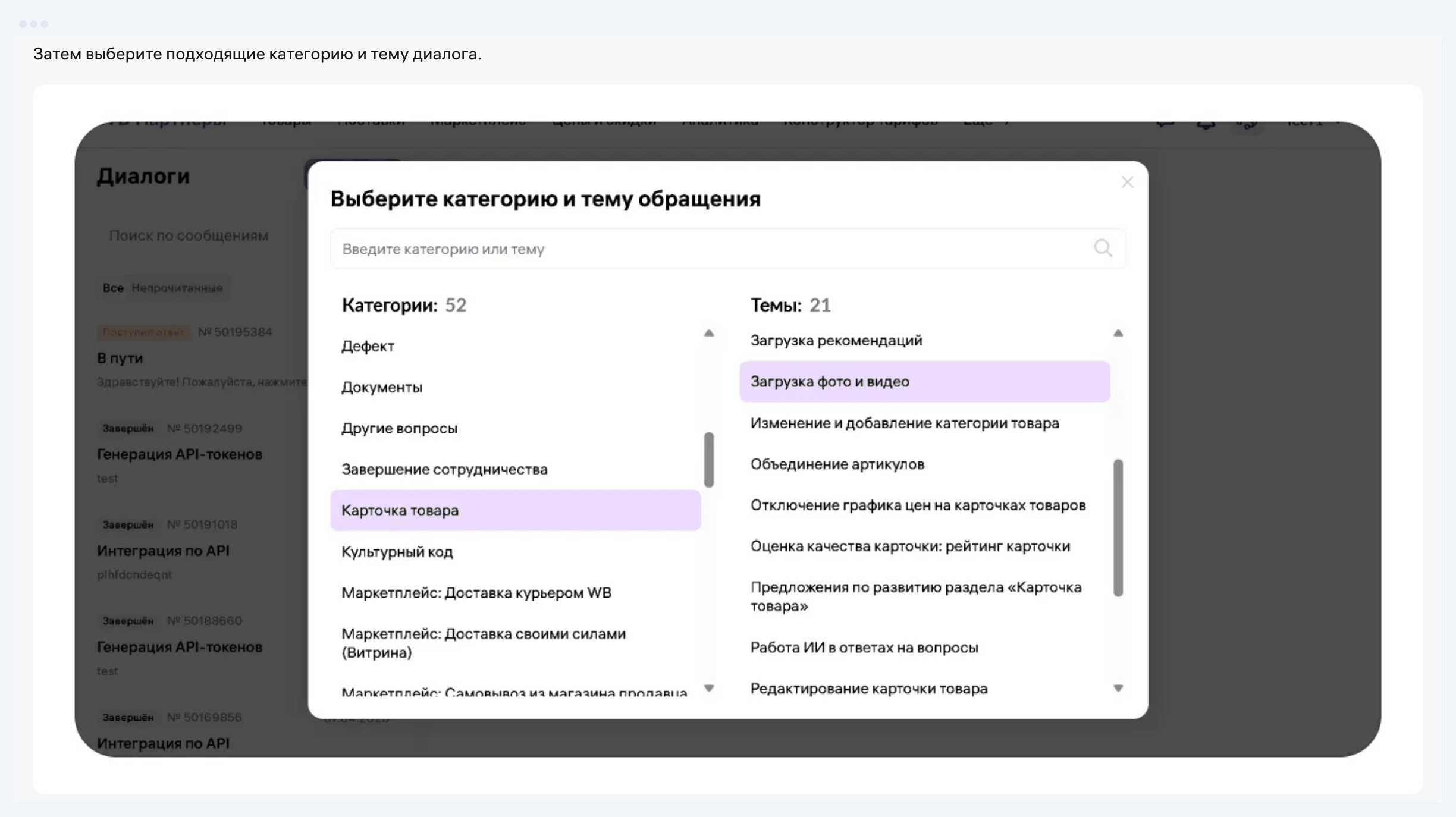Switch to the Все dialogs filter

tap(113, 288)
